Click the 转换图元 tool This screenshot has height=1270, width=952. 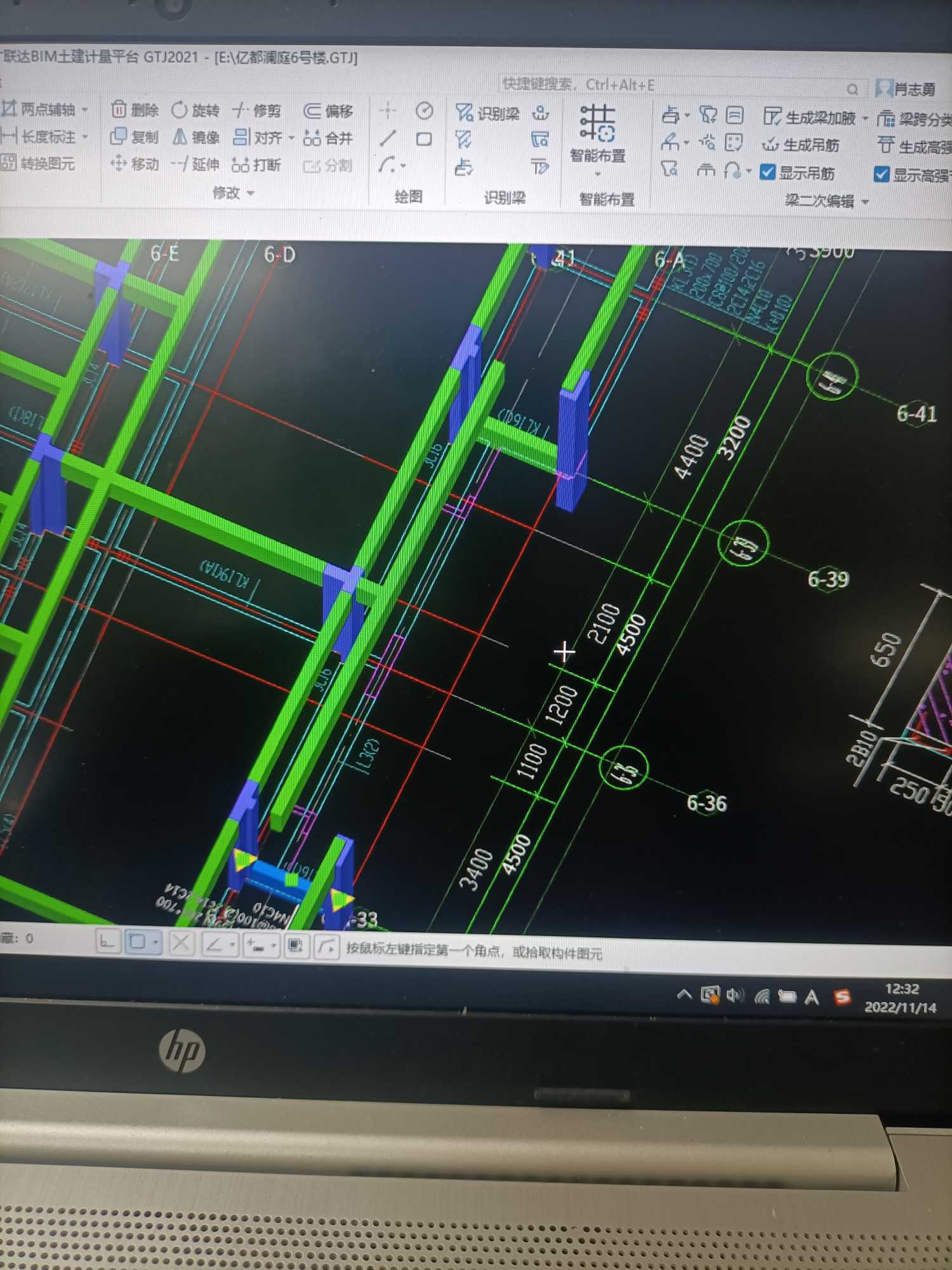[38, 163]
